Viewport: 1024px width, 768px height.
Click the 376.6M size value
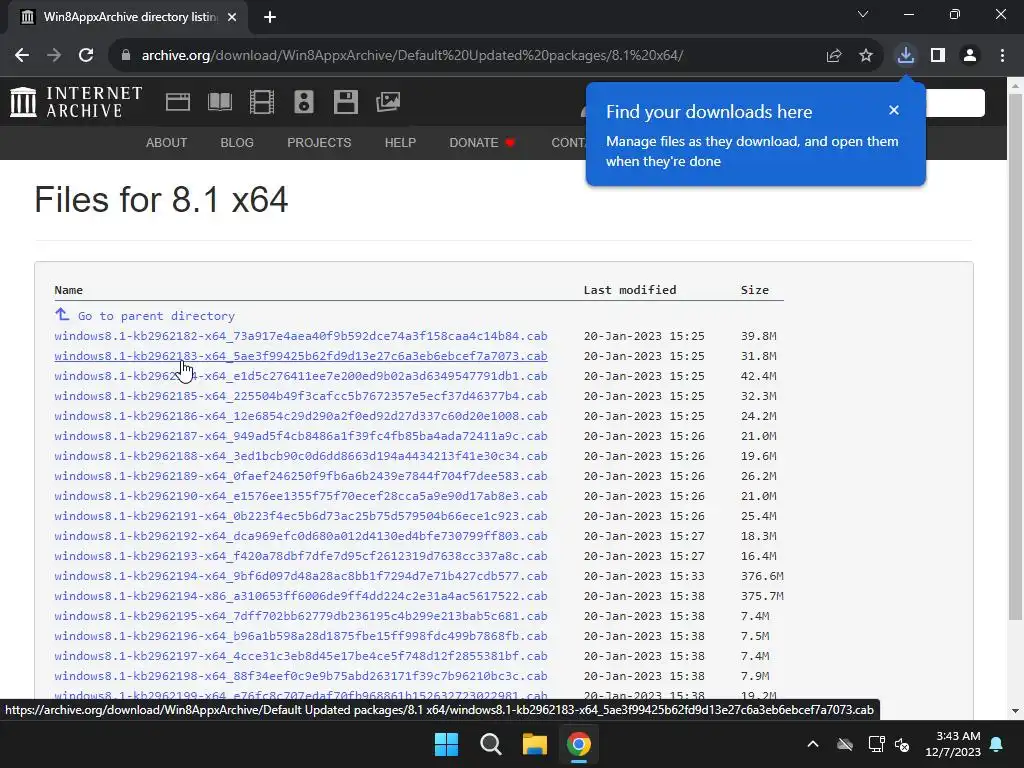point(761,576)
